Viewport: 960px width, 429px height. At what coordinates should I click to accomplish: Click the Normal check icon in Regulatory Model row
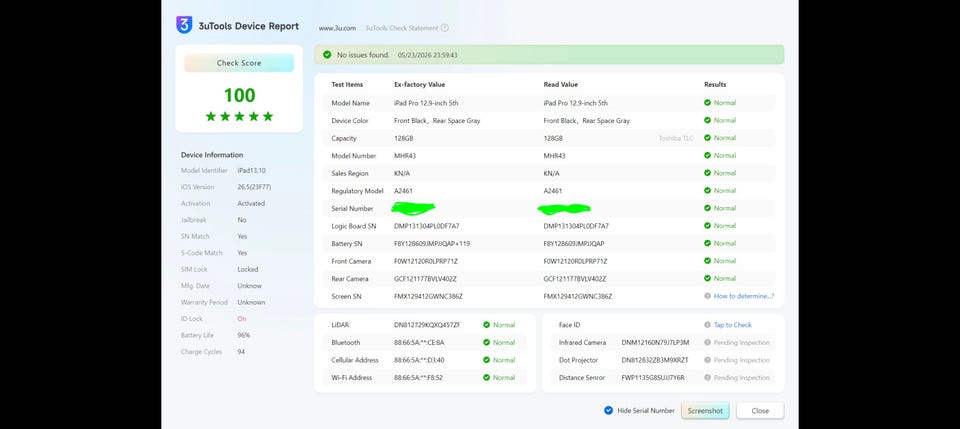pyautogui.click(x=707, y=191)
